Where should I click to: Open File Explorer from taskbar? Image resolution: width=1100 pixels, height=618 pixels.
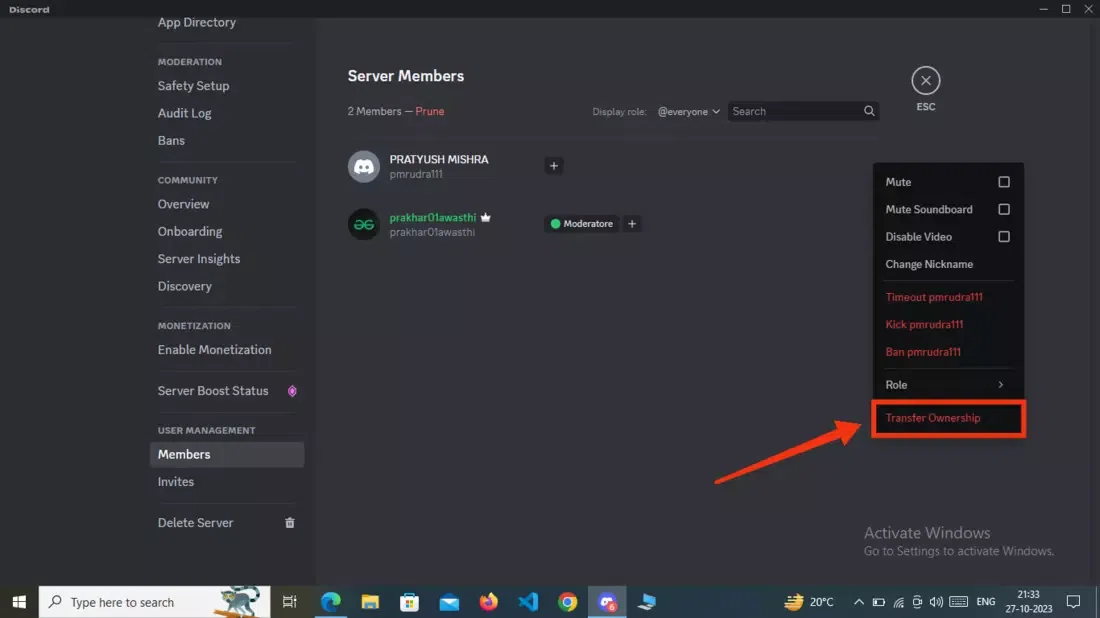tap(370, 602)
